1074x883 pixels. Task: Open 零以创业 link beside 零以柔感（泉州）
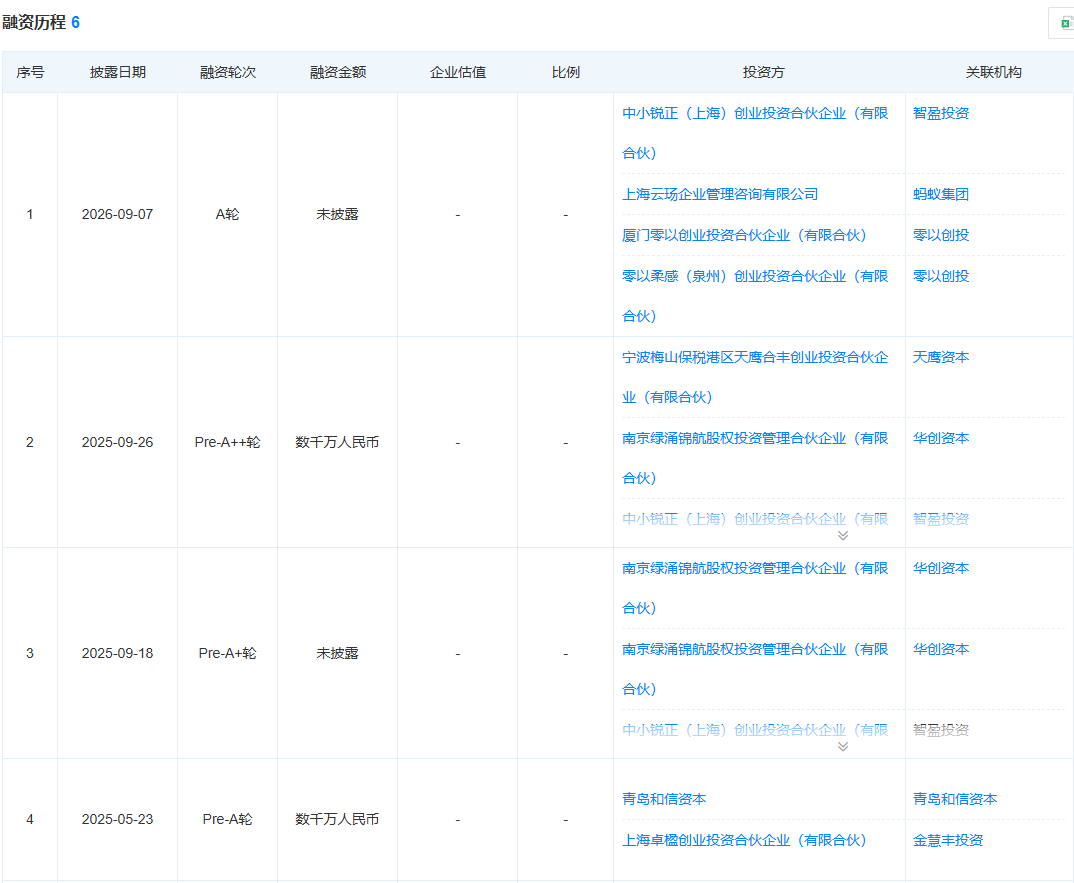(941, 277)
